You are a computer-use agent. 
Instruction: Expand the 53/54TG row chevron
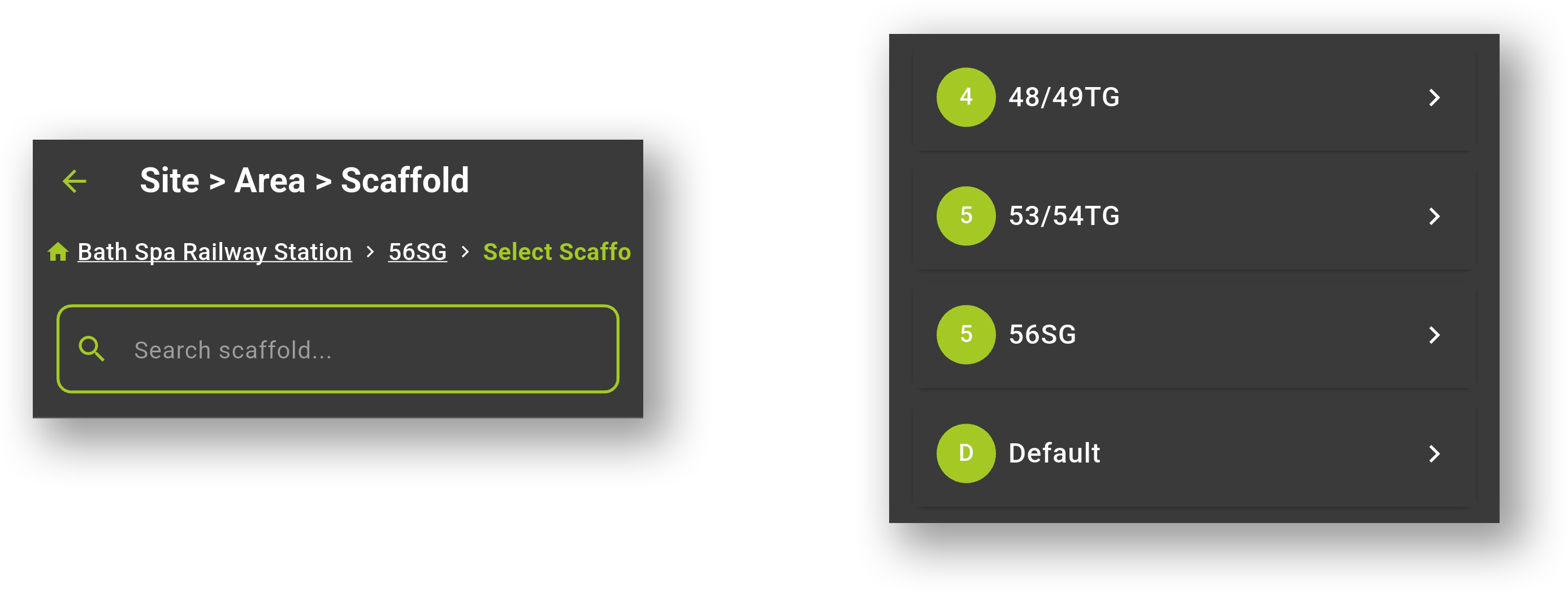point(1434,216)
